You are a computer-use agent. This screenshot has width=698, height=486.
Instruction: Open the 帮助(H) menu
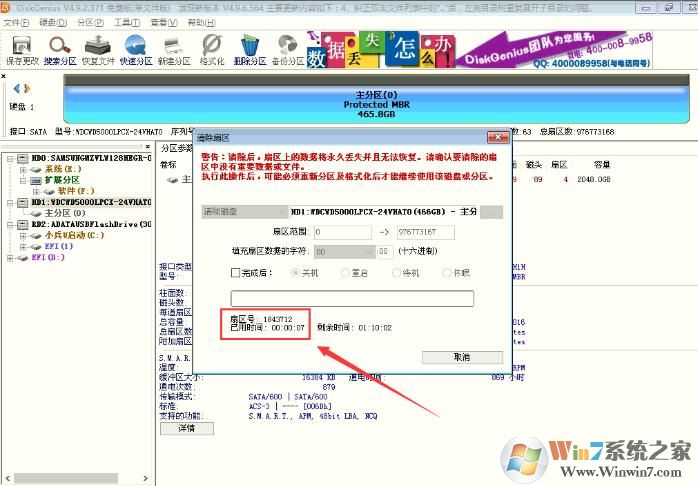pos(201,22)
